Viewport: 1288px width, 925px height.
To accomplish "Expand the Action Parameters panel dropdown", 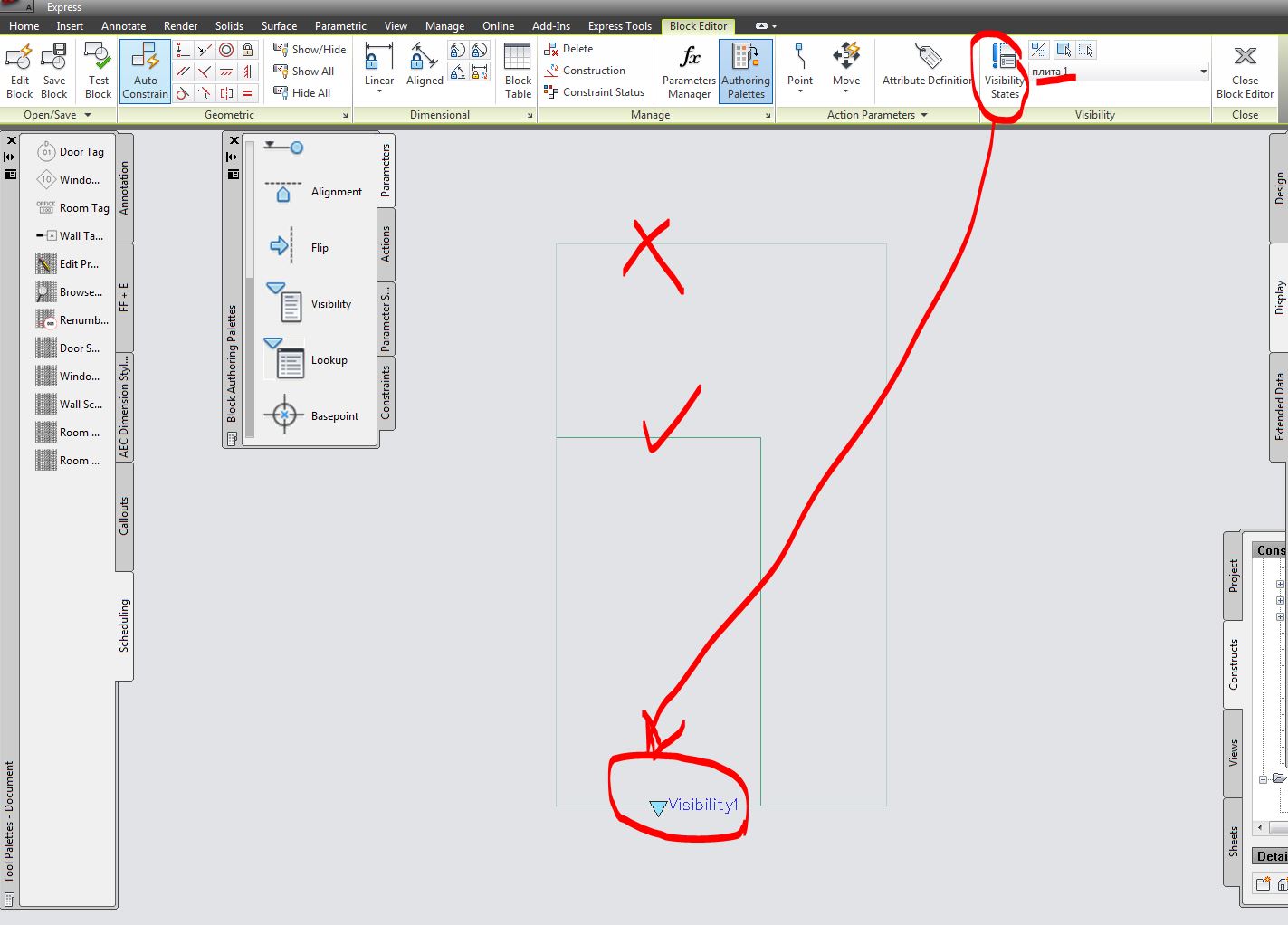I will (923, 115).
